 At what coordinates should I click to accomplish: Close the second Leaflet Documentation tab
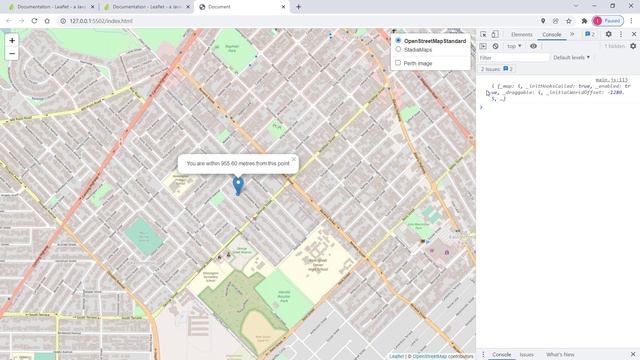pyautogui.click(x=188, y=7)
